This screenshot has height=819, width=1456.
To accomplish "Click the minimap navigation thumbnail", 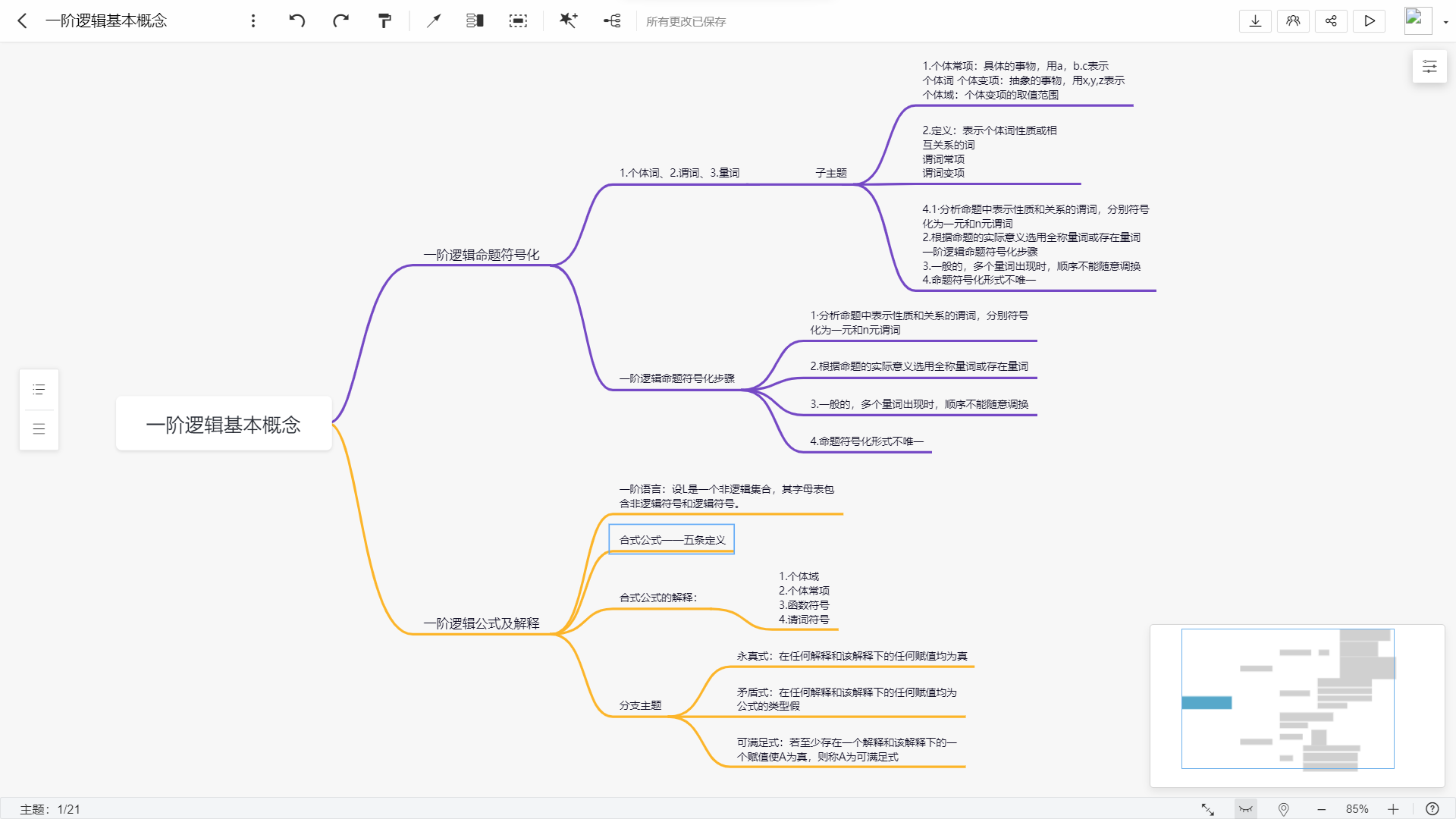I will coord(1288,698).
